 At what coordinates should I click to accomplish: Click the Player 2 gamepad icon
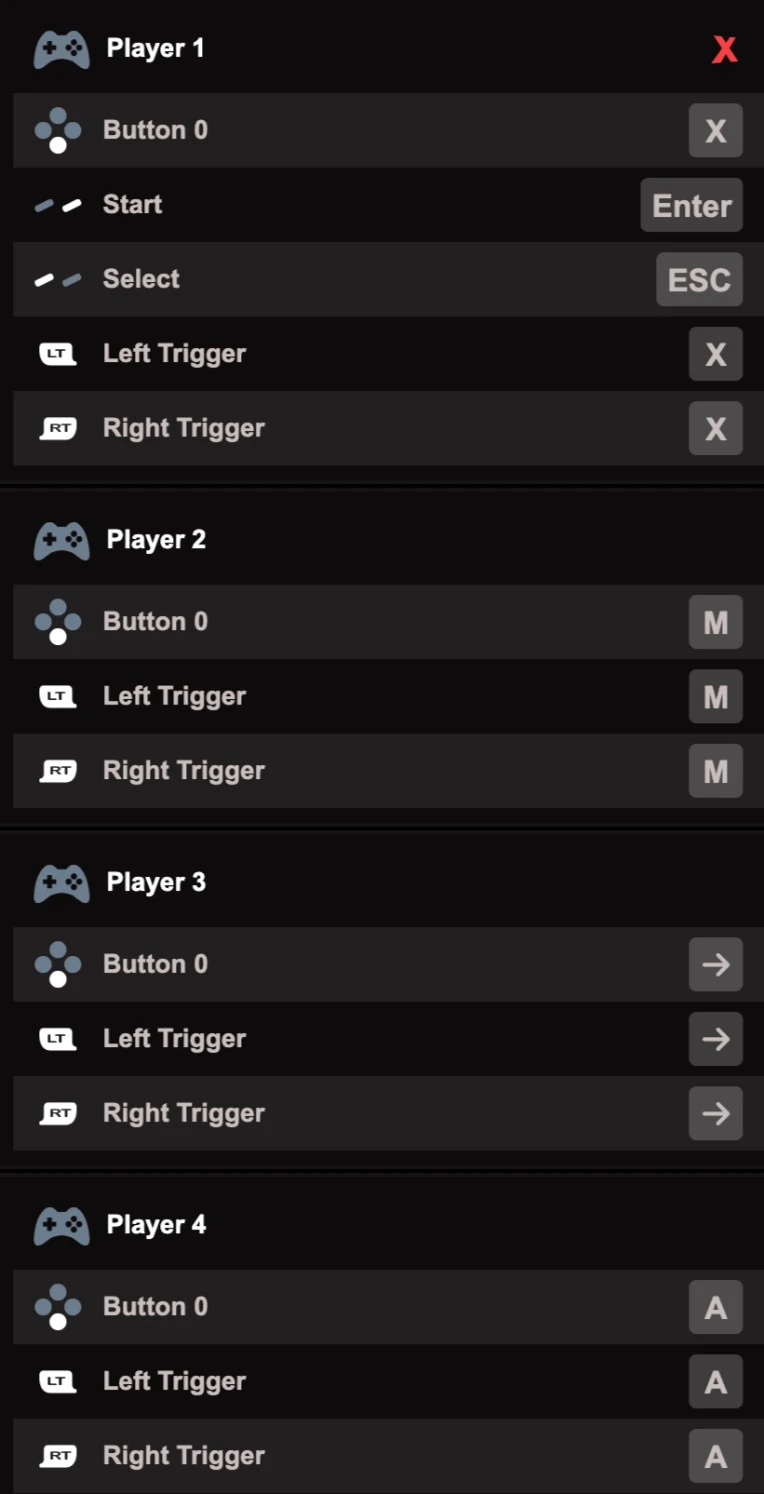[x=61, y=541]
